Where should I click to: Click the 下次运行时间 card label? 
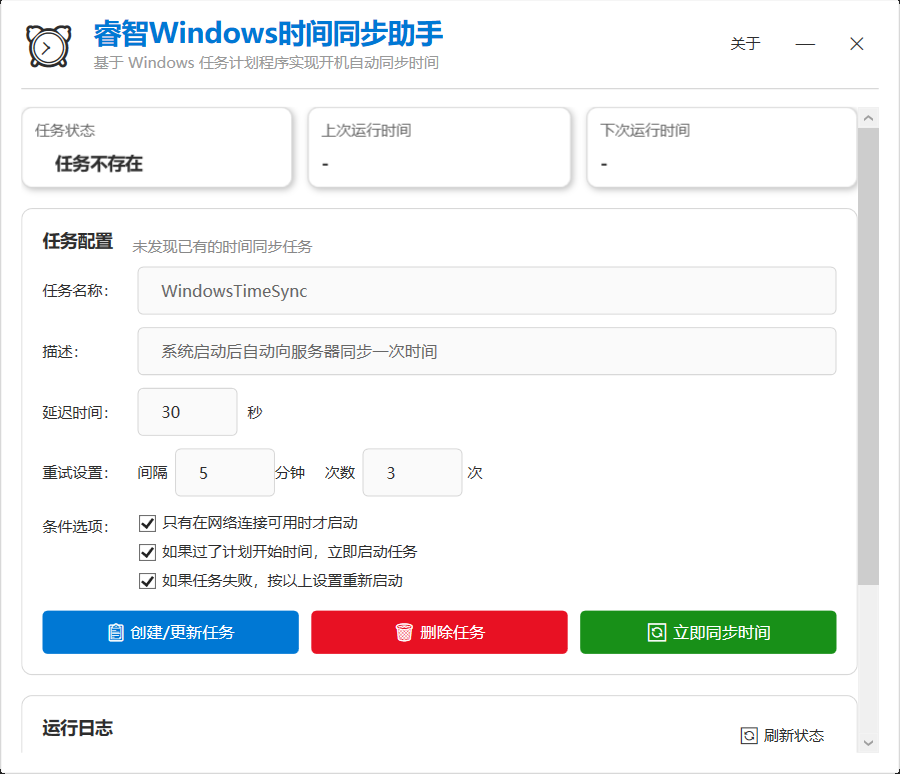pyautogui.click(x=645, y=130)
